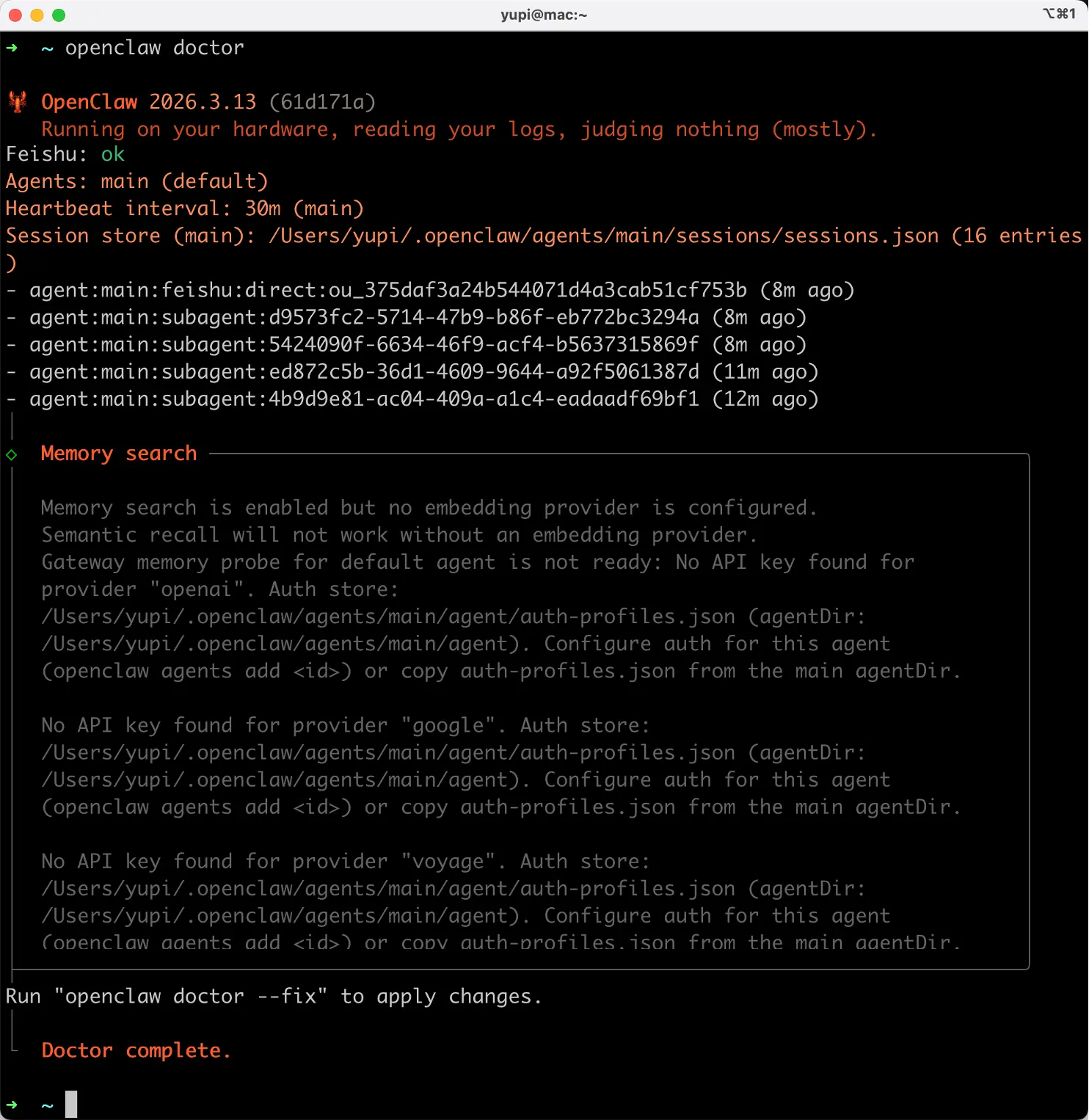
Task: Click the green prompt arrow before openclaw doctor
Action: point(12,48)
